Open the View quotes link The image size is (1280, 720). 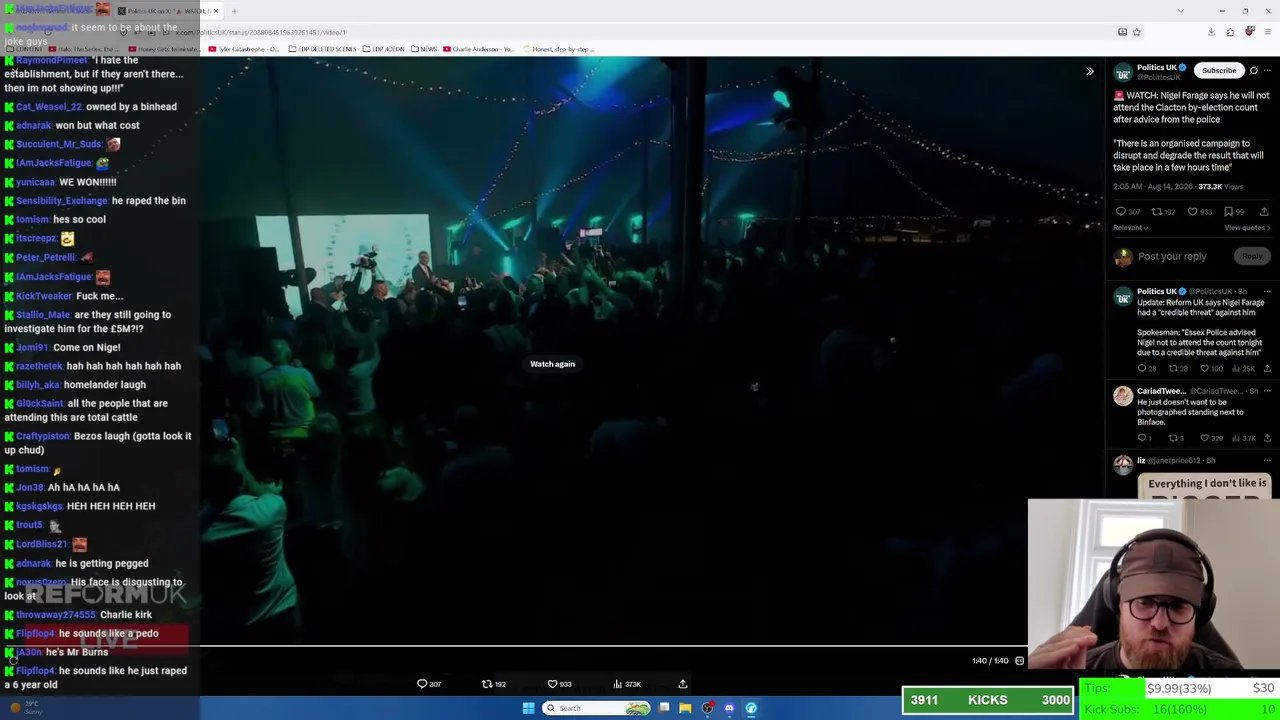coord(1247,228)
